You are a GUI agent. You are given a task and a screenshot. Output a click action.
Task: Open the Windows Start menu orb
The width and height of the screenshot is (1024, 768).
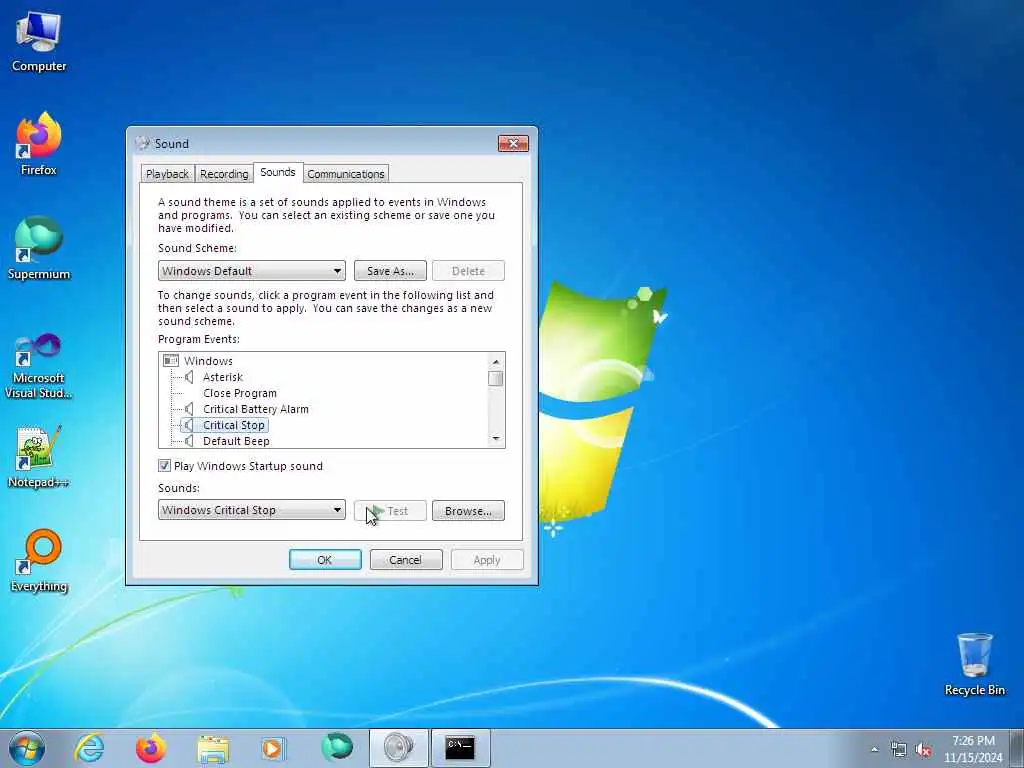click(x=27, y=748)
